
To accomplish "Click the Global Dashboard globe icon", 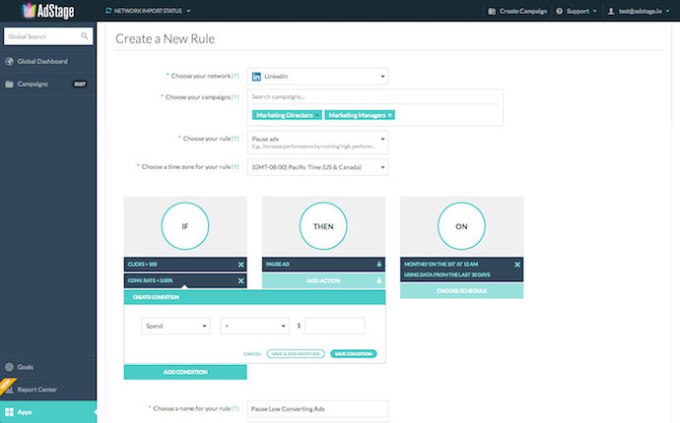I will pos(9,62).
